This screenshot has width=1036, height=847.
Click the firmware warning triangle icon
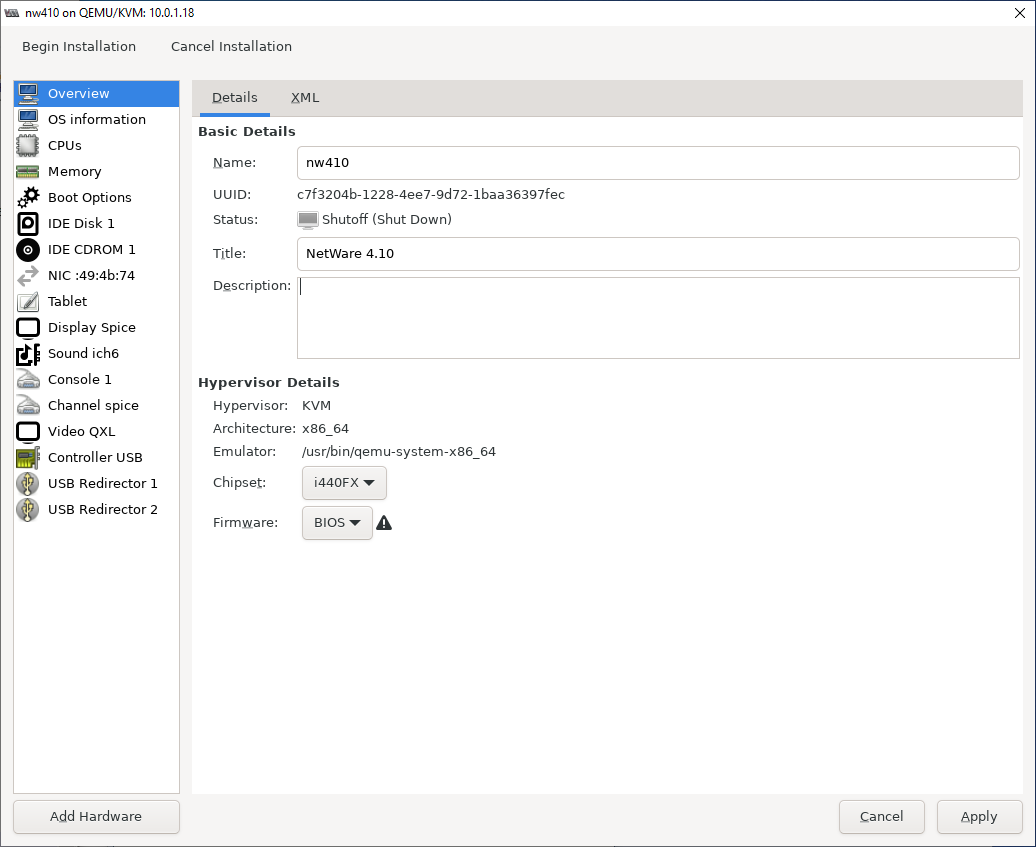pyautogui.click(x=384, y=523)
